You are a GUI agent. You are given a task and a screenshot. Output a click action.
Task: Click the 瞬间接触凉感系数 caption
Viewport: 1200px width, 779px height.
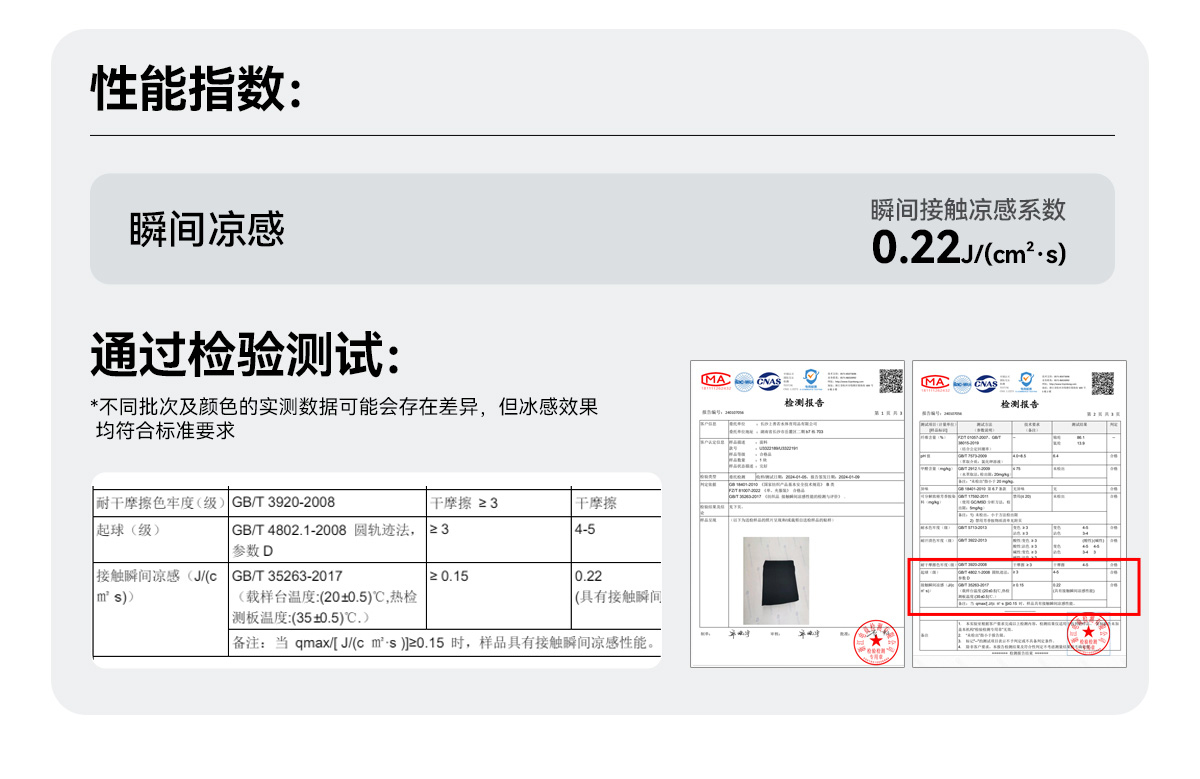click(x=968, y=210)
